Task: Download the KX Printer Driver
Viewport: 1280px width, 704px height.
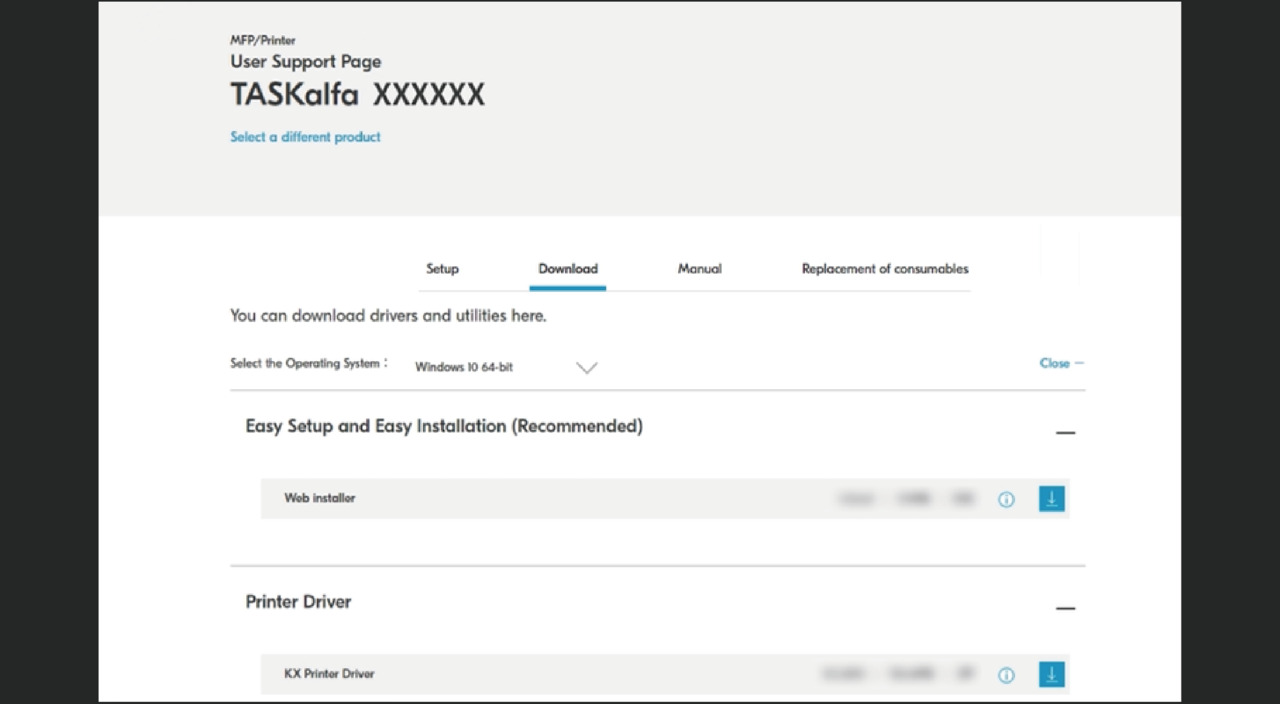Action: (1051, 674)
